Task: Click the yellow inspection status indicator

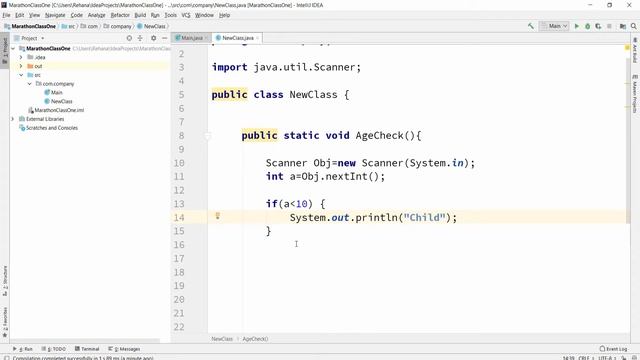Action: point(627,48)
